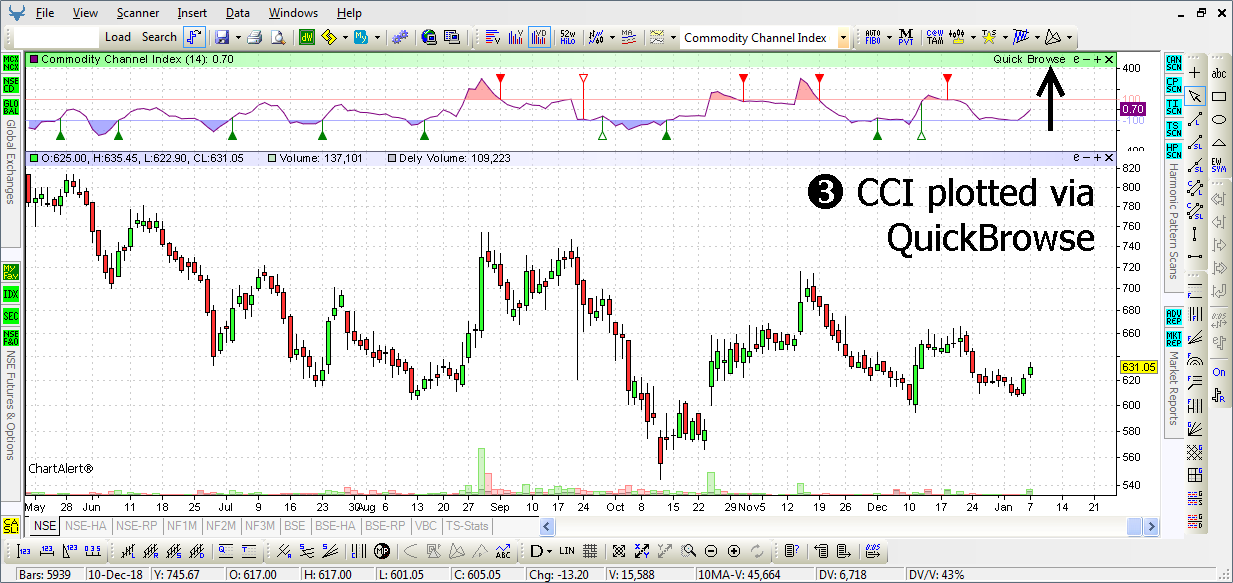The width and height of the screenshot is (1233, 583).
Task: Click the blue floppy disk save icon
Action: coord(221,37)
